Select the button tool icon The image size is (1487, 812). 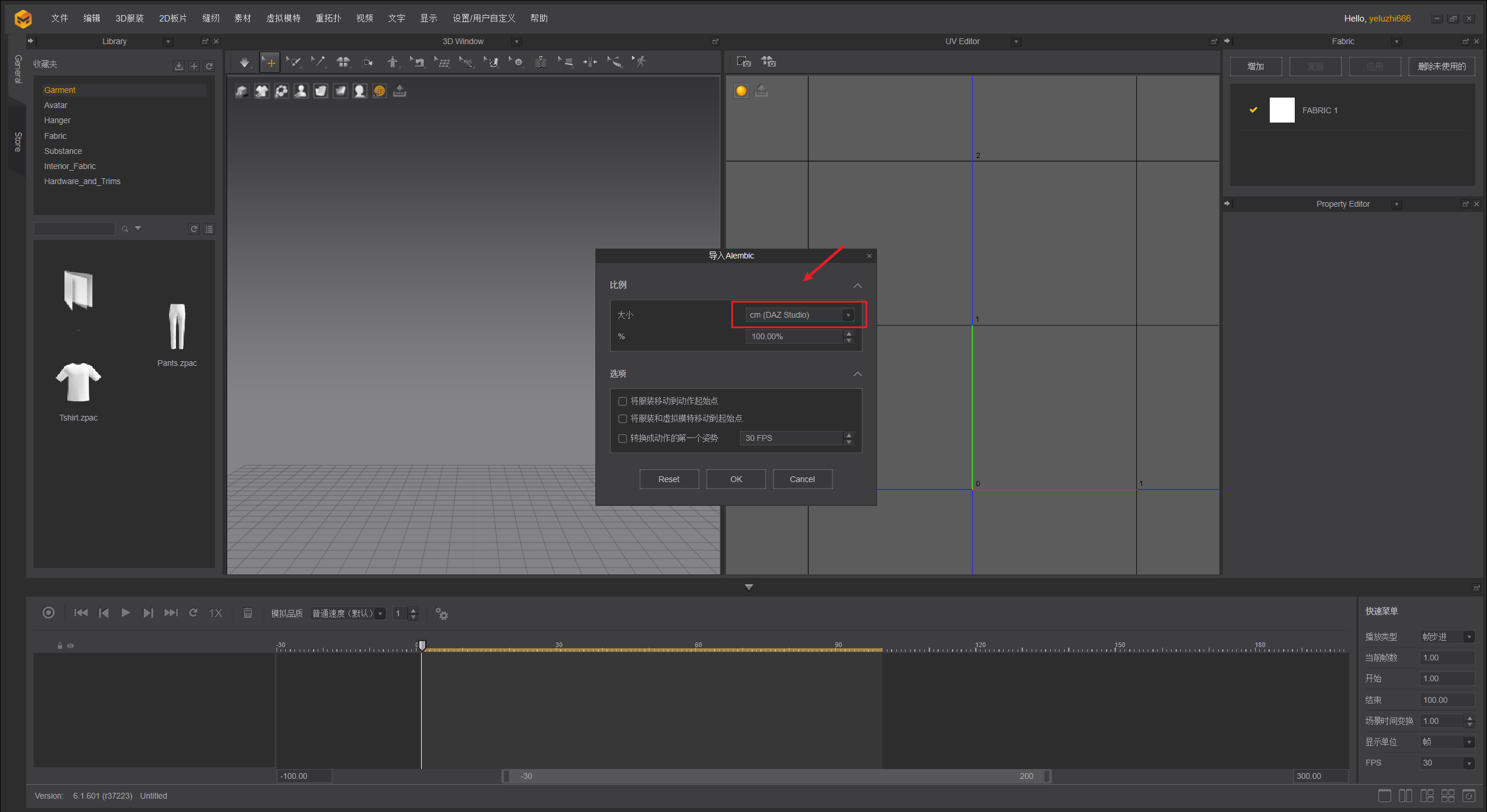click(516, 62)
